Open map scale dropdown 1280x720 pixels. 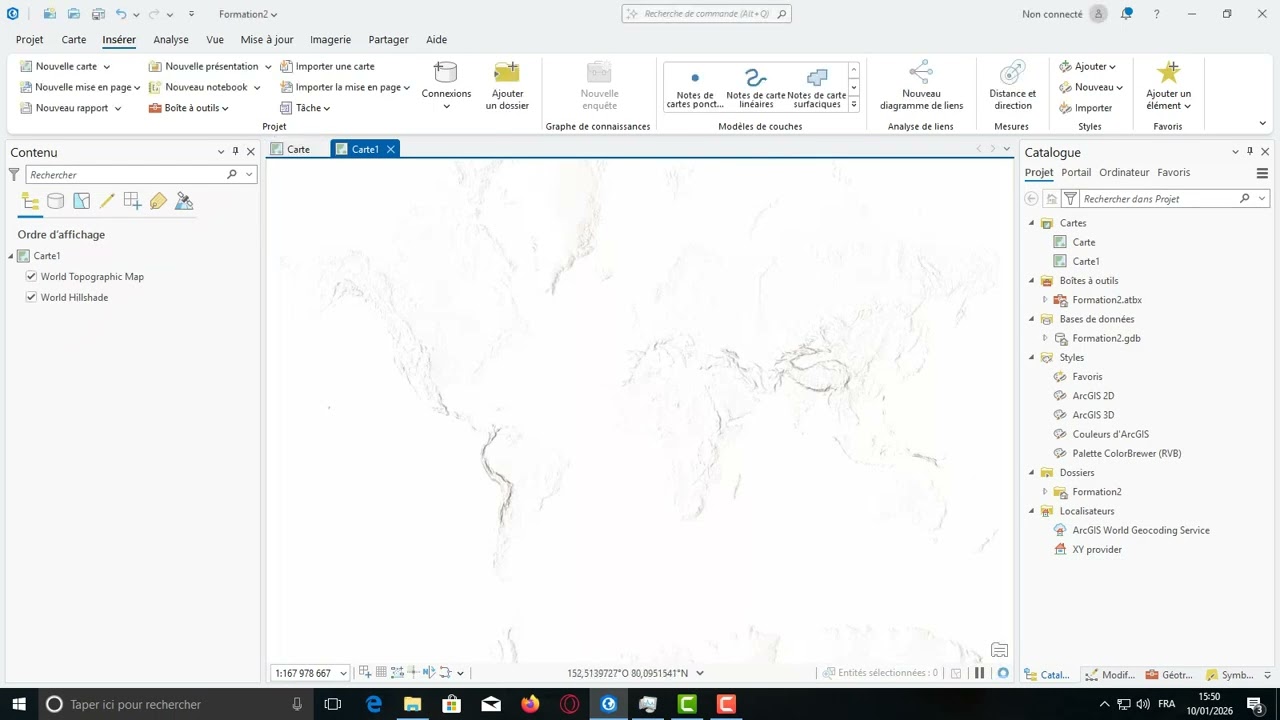click(343, 673)
